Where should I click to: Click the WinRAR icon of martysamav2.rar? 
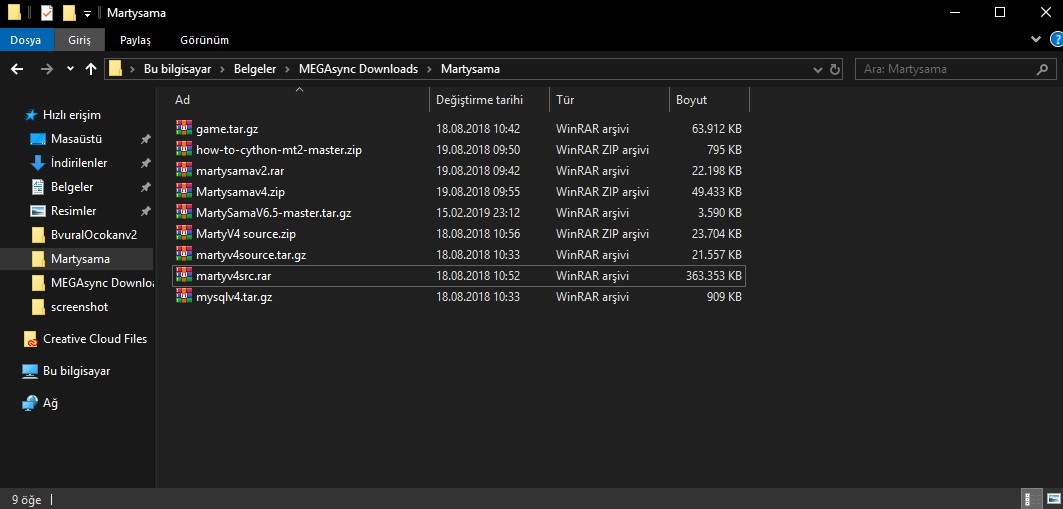click(184, 170)
